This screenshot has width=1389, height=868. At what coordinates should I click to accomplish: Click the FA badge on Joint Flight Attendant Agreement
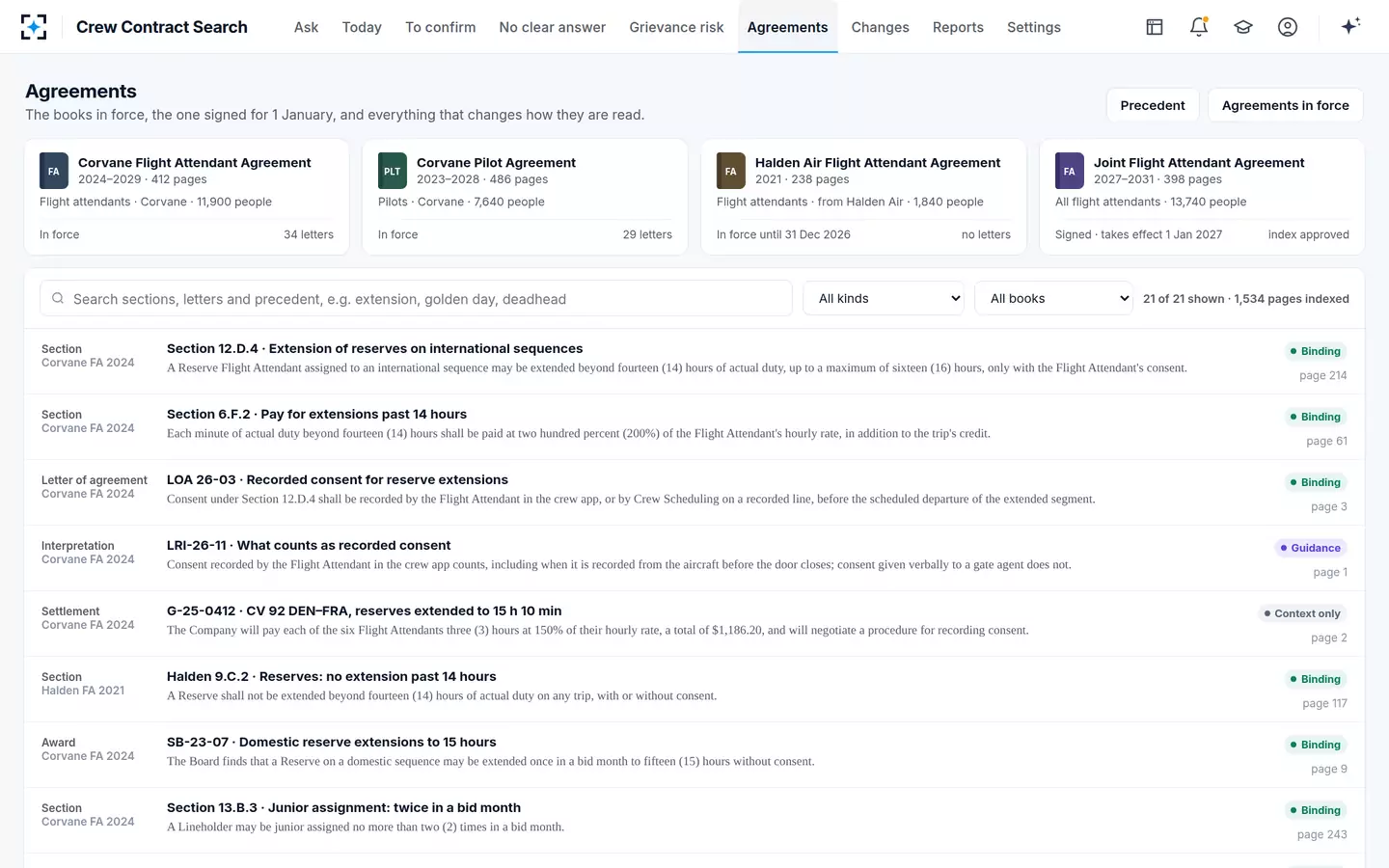point(1070,171)
